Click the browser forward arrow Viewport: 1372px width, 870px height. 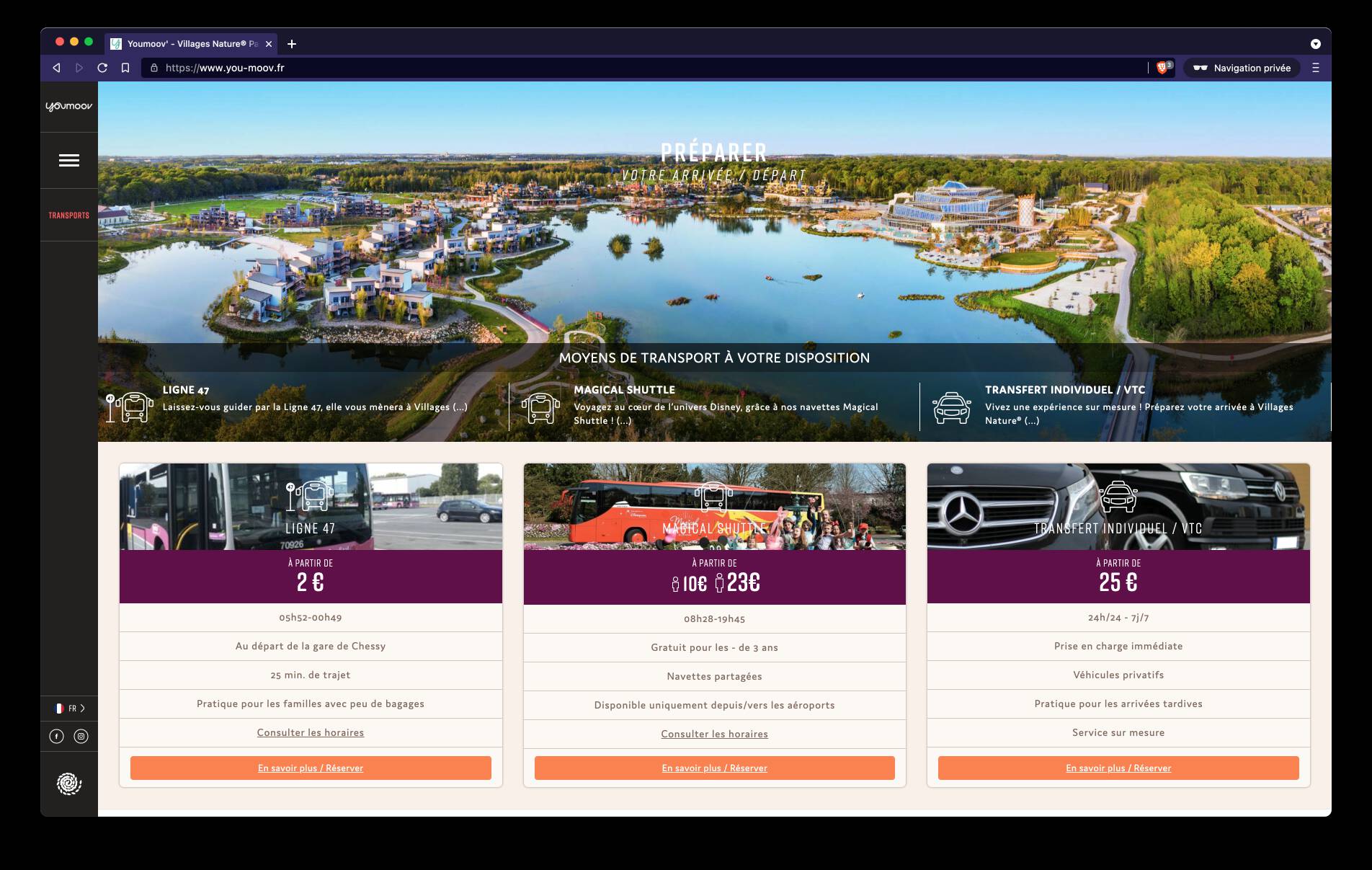79,68
